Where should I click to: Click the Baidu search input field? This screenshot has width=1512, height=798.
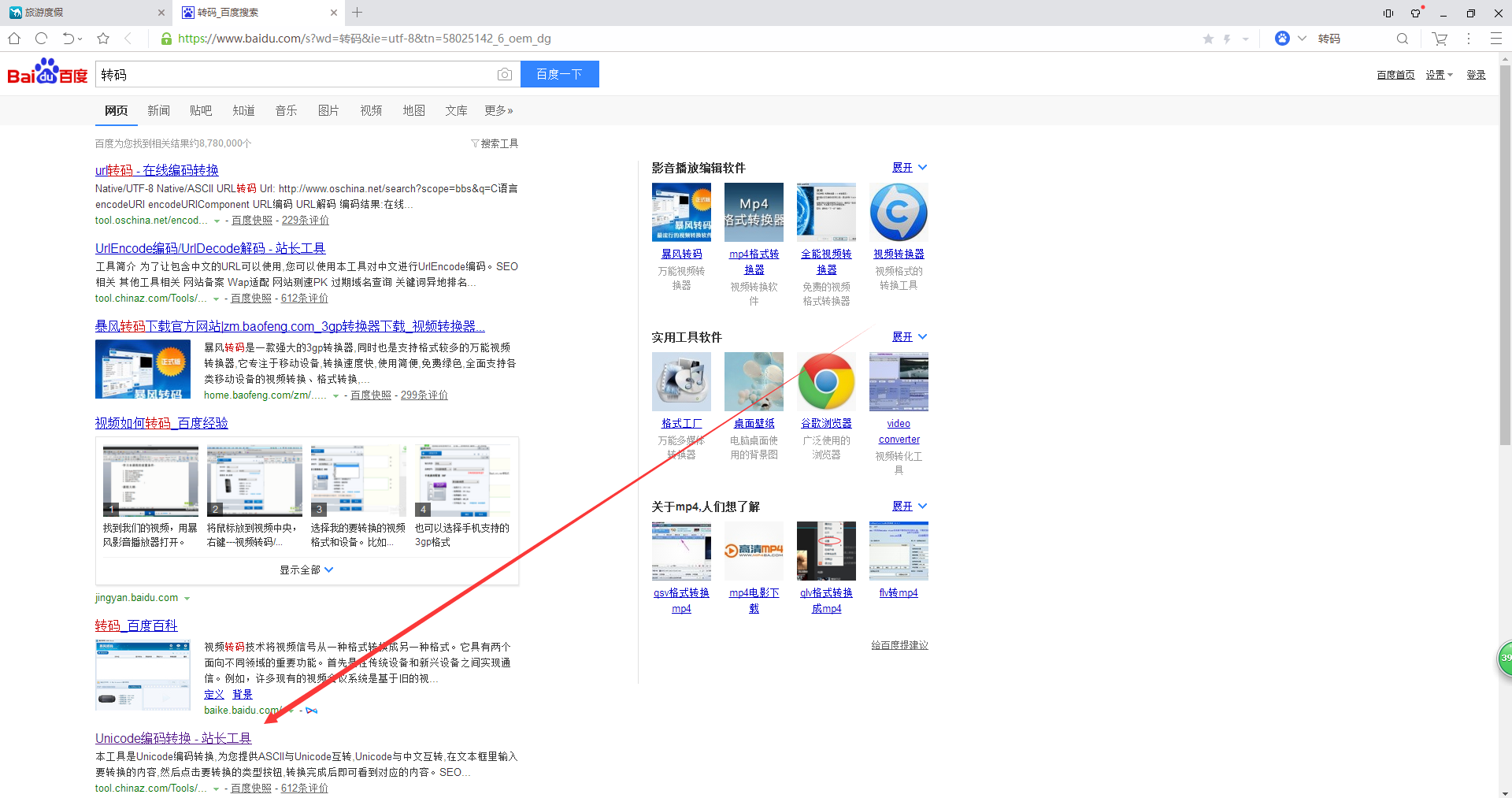point(295,74)
